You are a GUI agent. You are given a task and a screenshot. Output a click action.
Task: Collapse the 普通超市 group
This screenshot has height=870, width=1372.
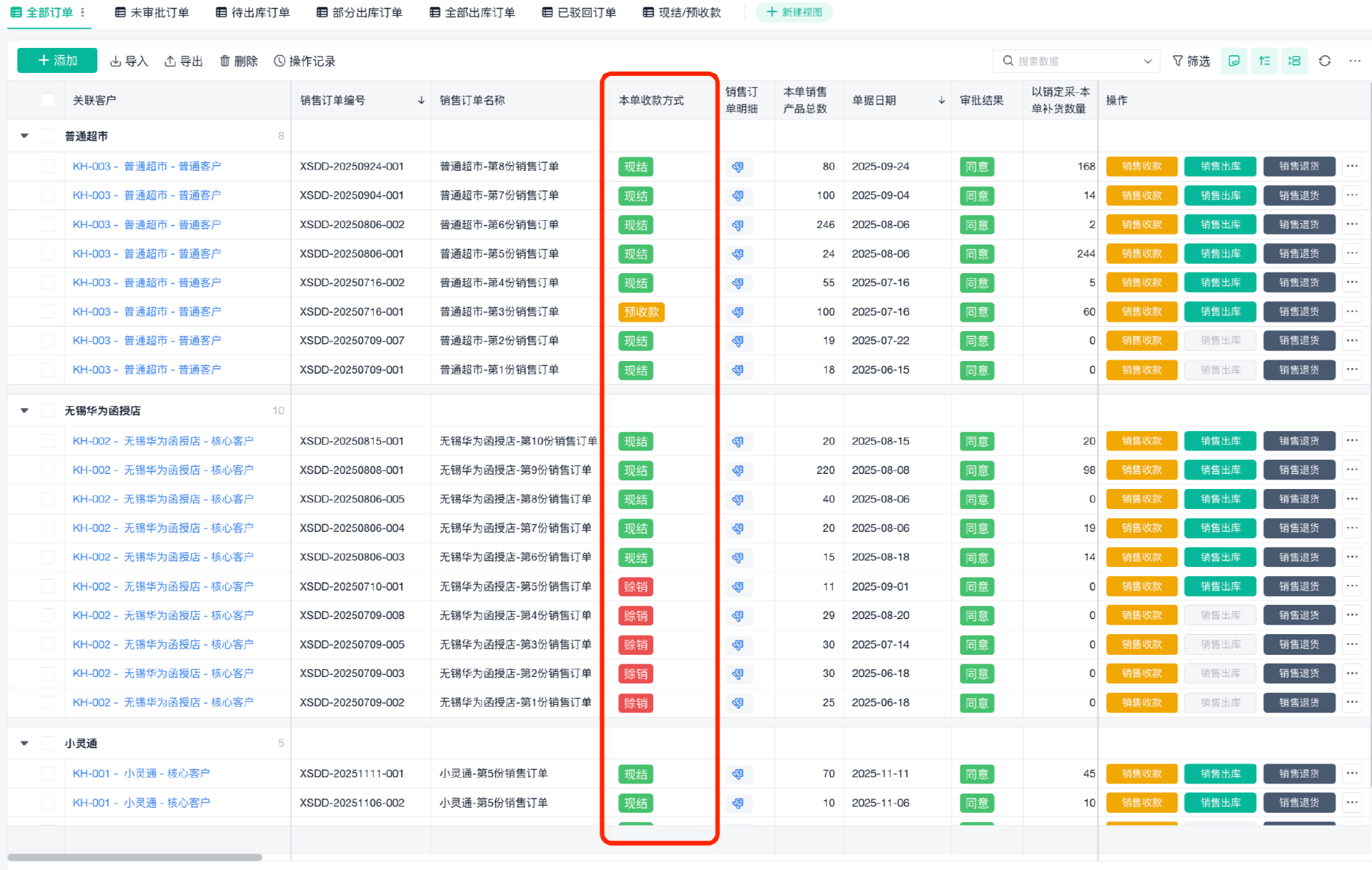24,136
